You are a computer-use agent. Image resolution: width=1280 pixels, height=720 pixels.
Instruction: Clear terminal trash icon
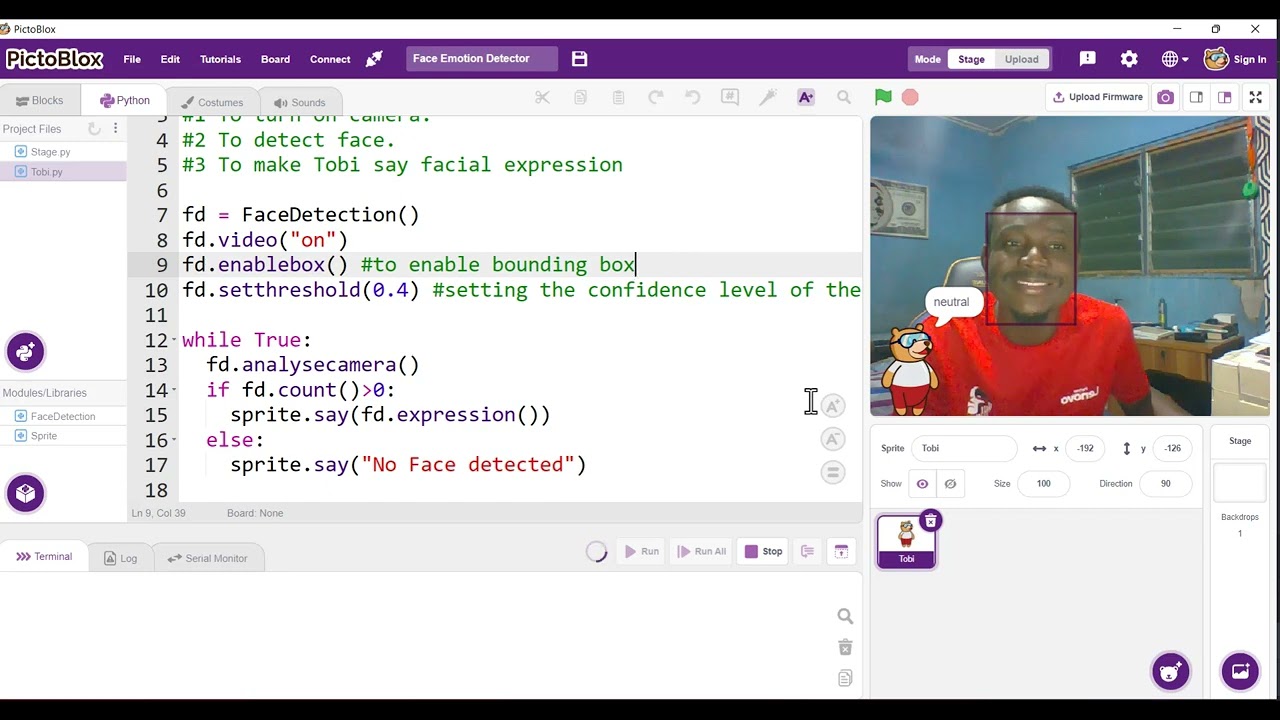[845, 648]
